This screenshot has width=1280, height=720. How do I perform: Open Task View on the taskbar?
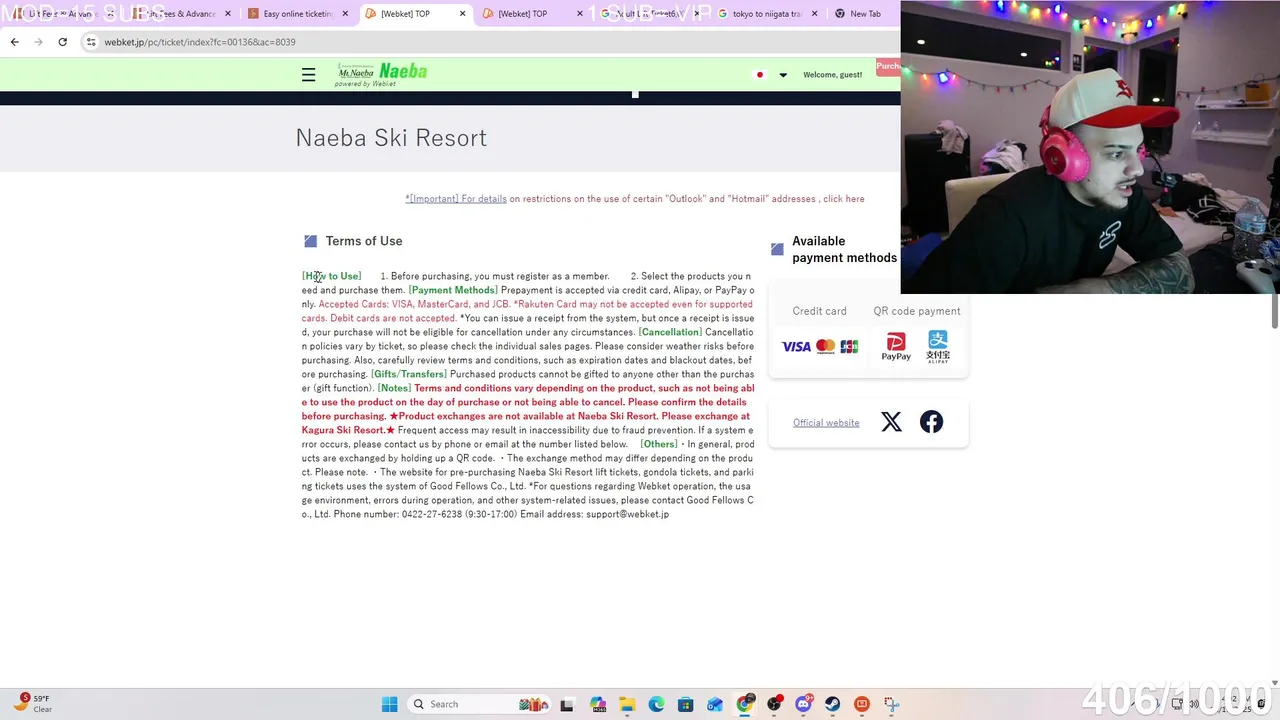point(567,704)
